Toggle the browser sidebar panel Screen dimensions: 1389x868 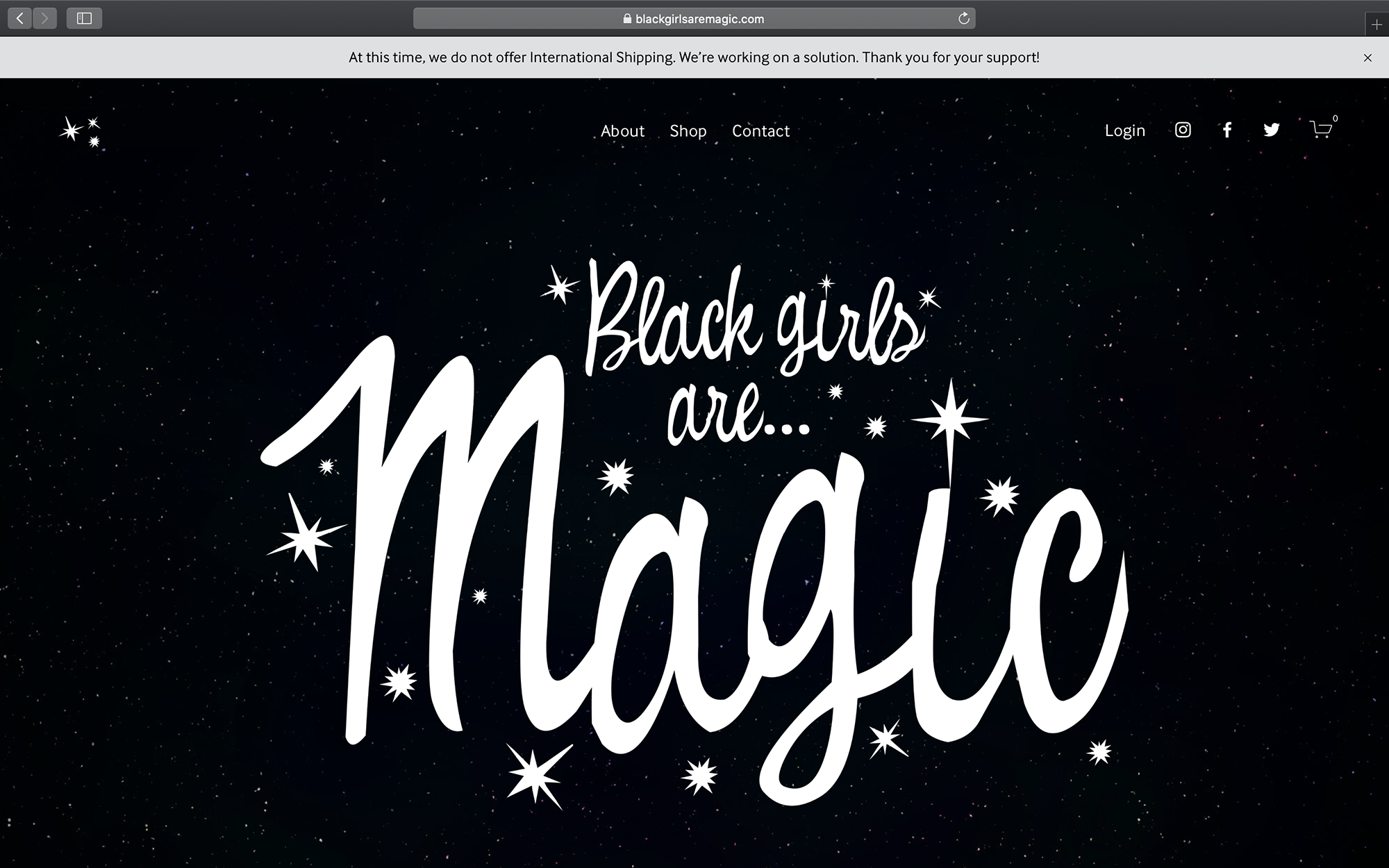(84, 19)
